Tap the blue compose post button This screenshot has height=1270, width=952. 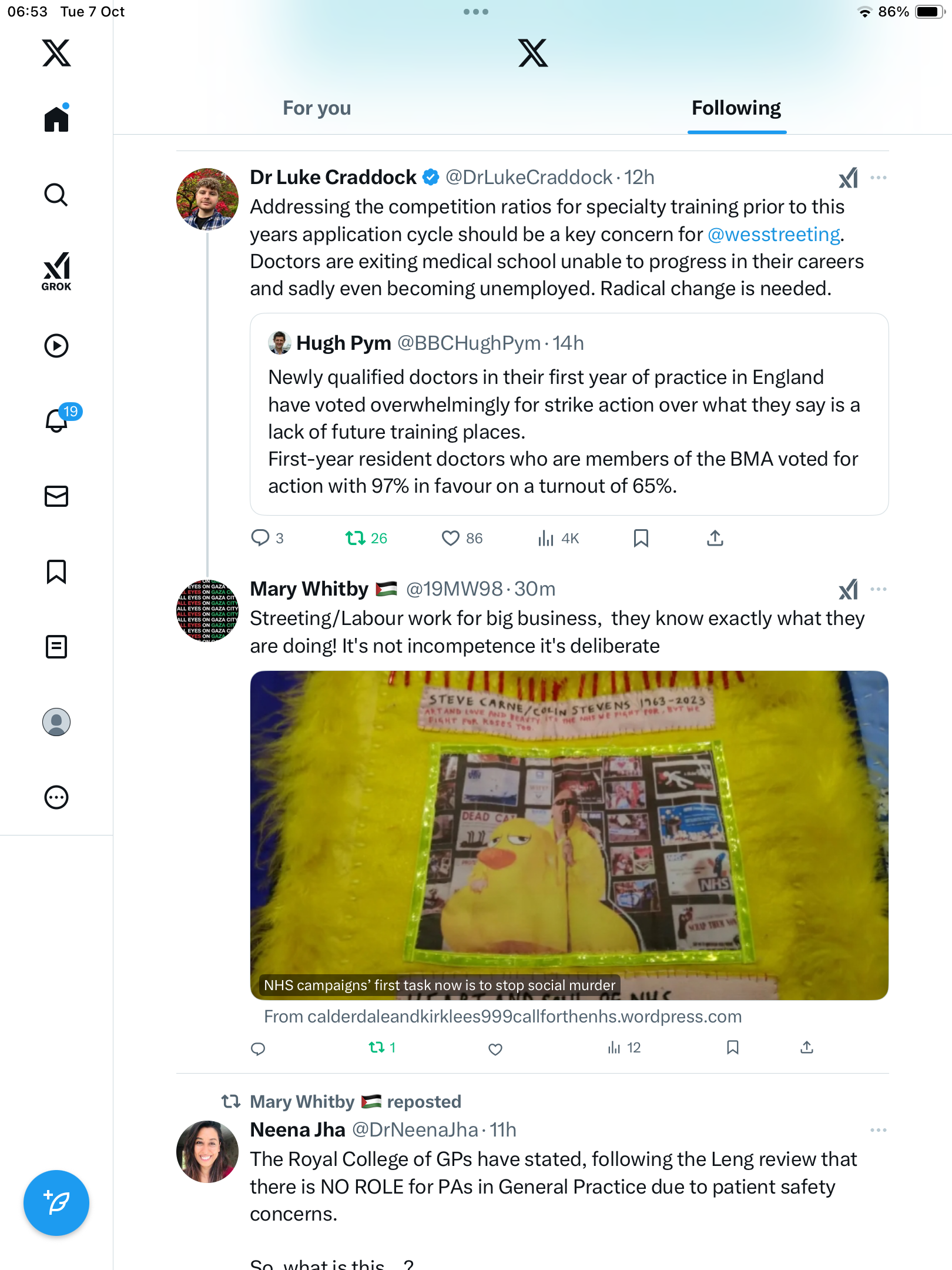[x=56, y=1203]
